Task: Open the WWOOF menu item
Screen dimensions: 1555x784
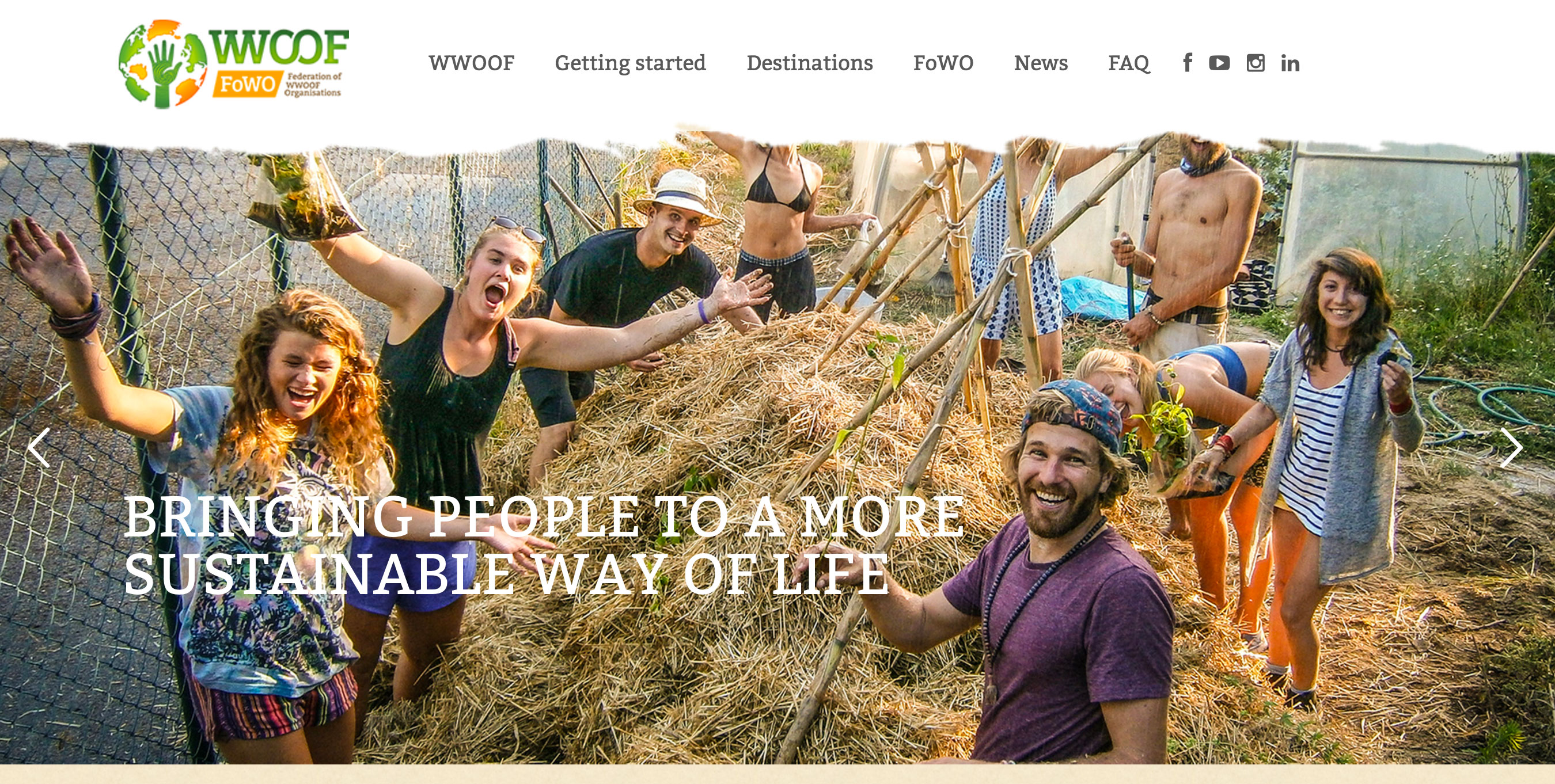Action: click(472, 63)
